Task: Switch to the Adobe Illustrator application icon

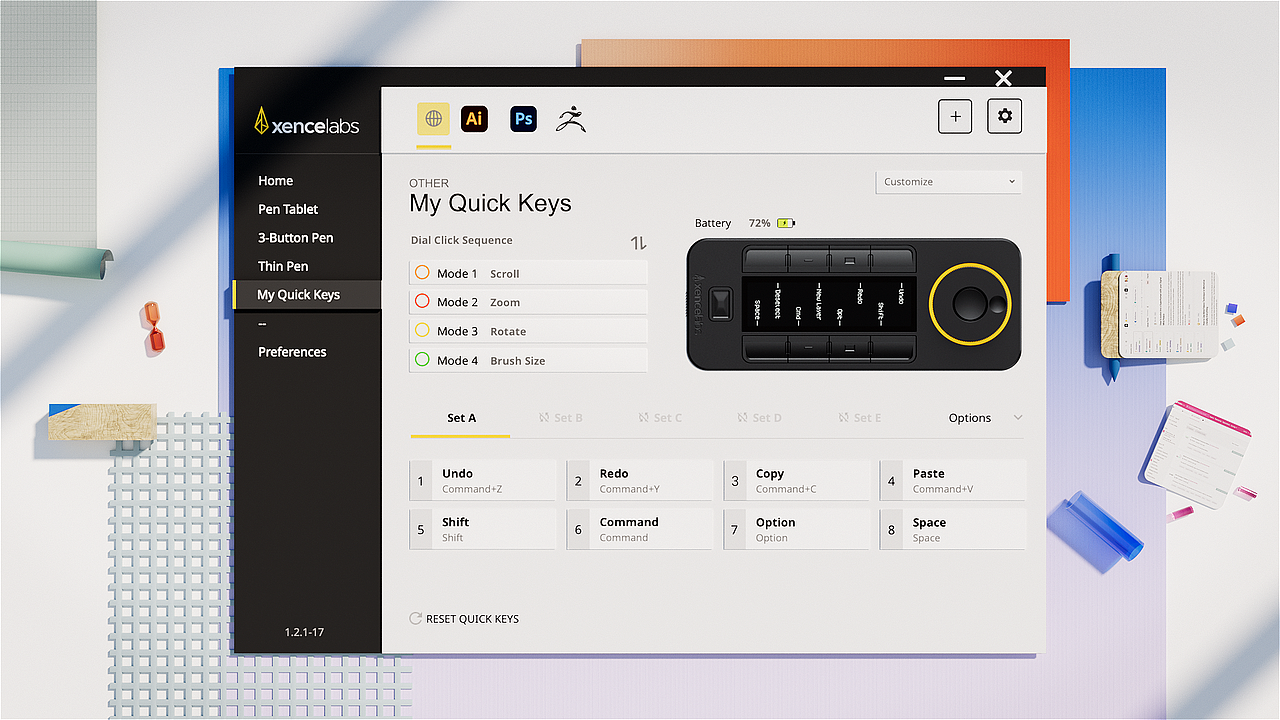Action: pyautogui.click(x=474, y=119)
